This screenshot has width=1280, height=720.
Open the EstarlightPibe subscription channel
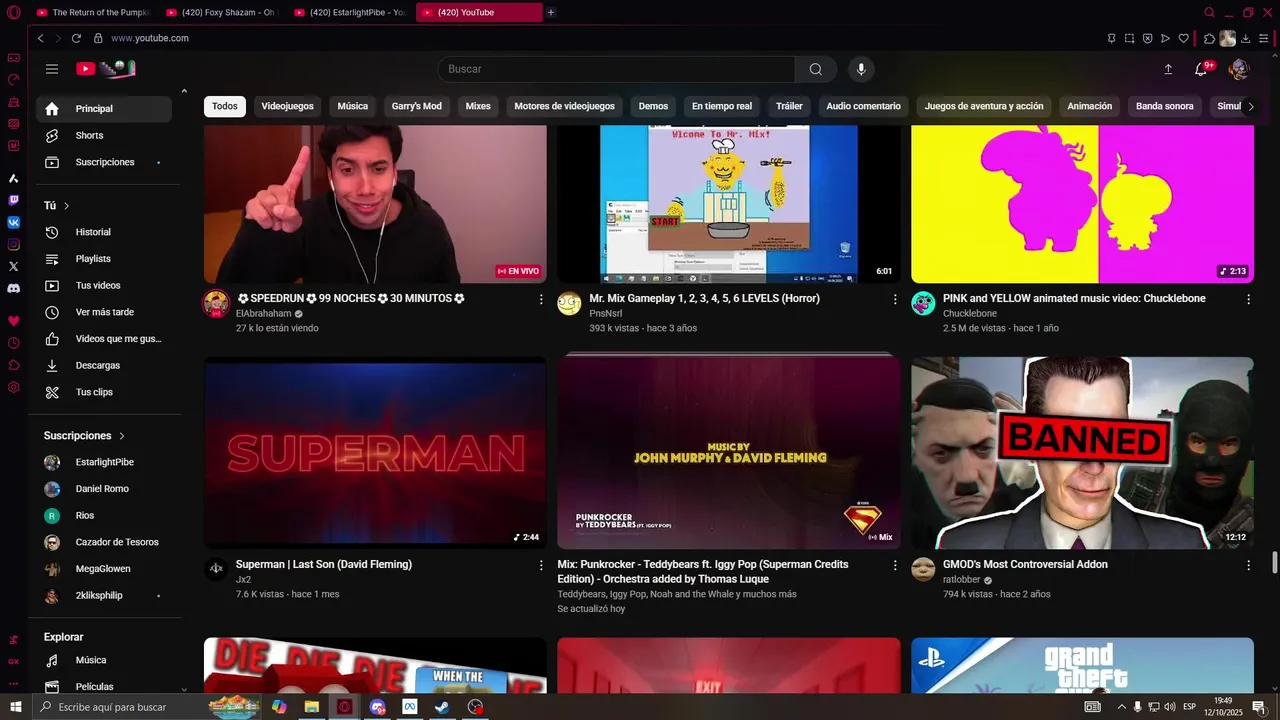tap(104, 462)
